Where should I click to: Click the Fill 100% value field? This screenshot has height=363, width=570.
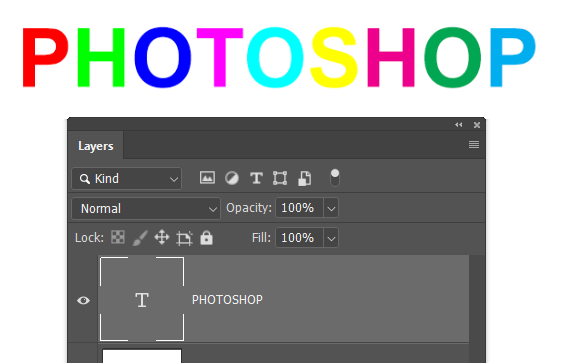tap(299, 238)
